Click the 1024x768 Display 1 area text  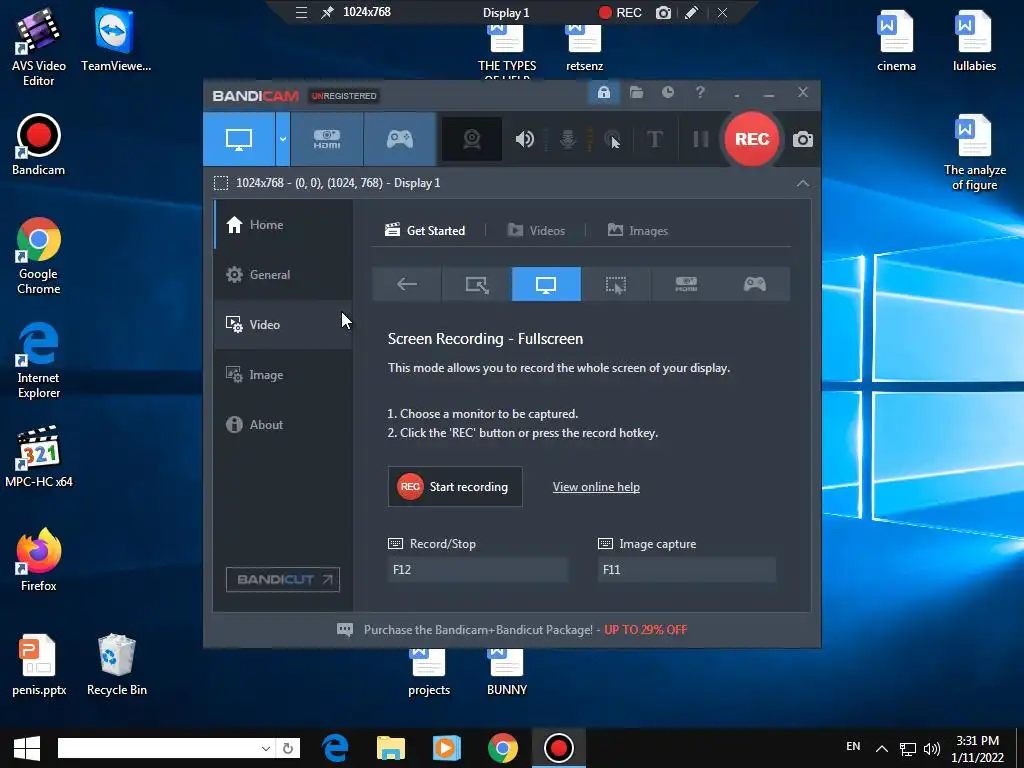338,183
